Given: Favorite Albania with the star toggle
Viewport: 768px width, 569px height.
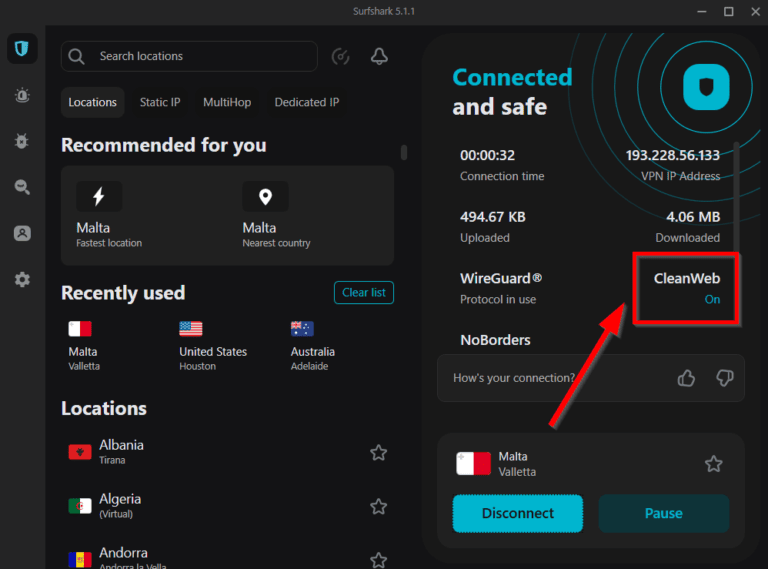Looking at the screenshot, I should [x=378, y=453].
